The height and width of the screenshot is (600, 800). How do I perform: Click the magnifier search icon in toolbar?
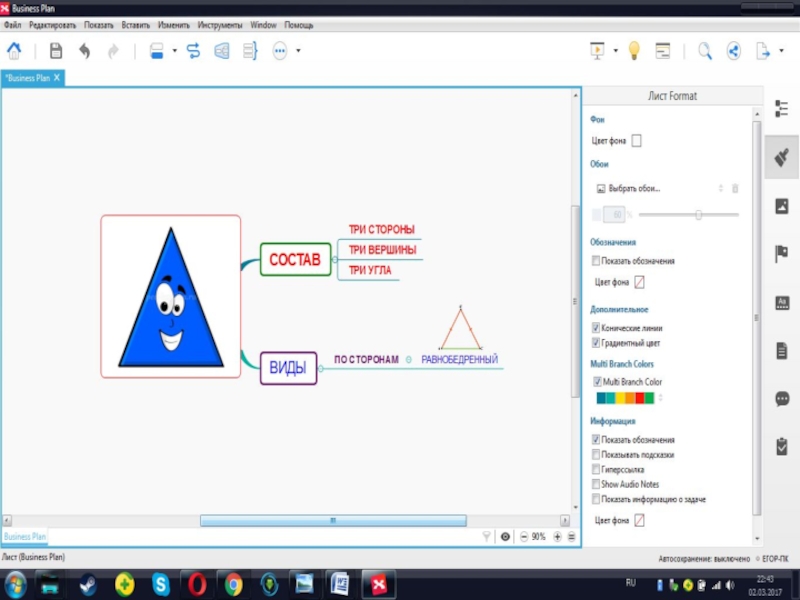click(705, 51)
